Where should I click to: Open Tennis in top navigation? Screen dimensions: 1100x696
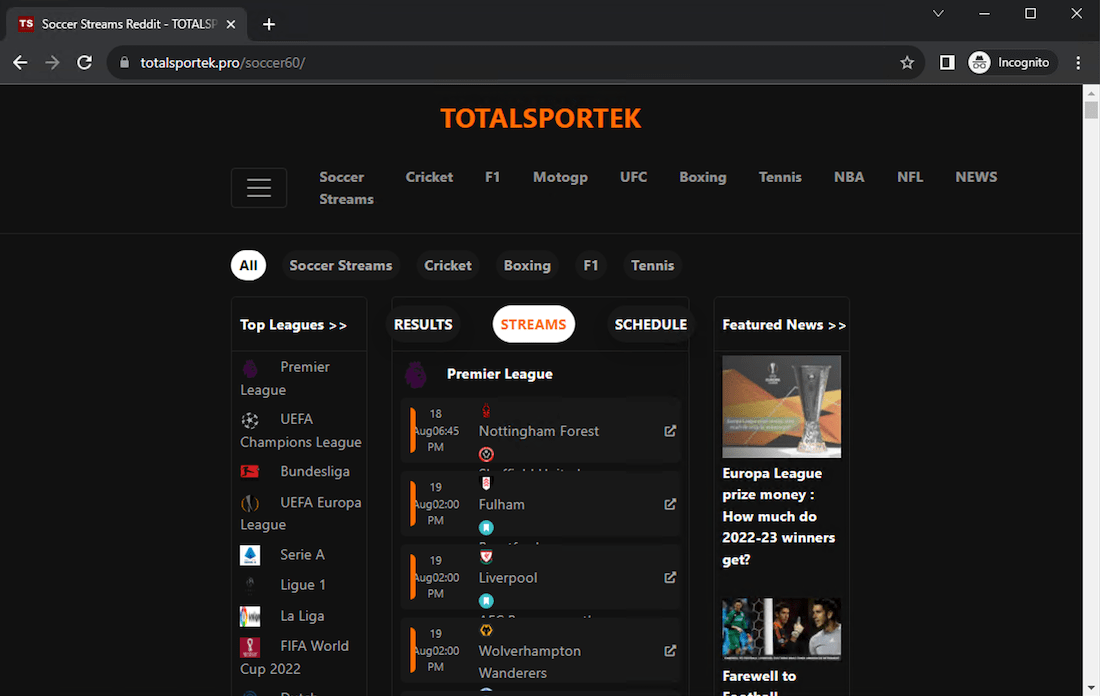click(x=779, y=177)
